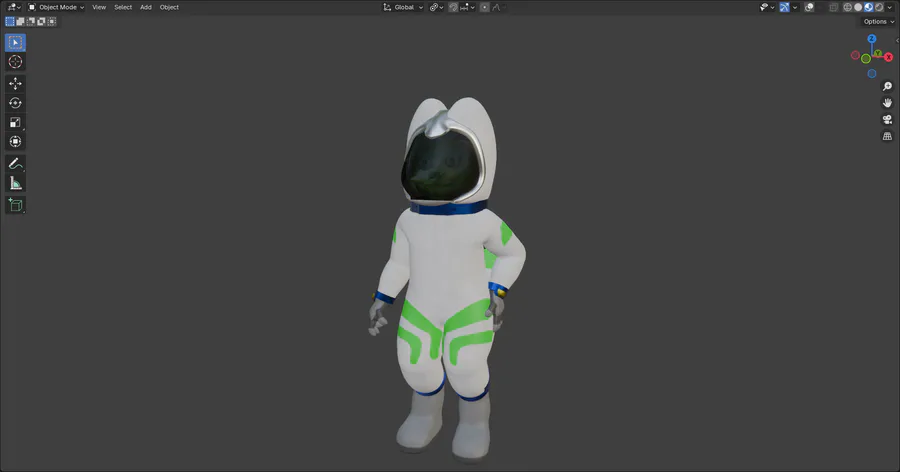Open the object visibility and selectability dropdown
Image resolution: width=900 pixels, height=472 pixels.
click(767, 7)
